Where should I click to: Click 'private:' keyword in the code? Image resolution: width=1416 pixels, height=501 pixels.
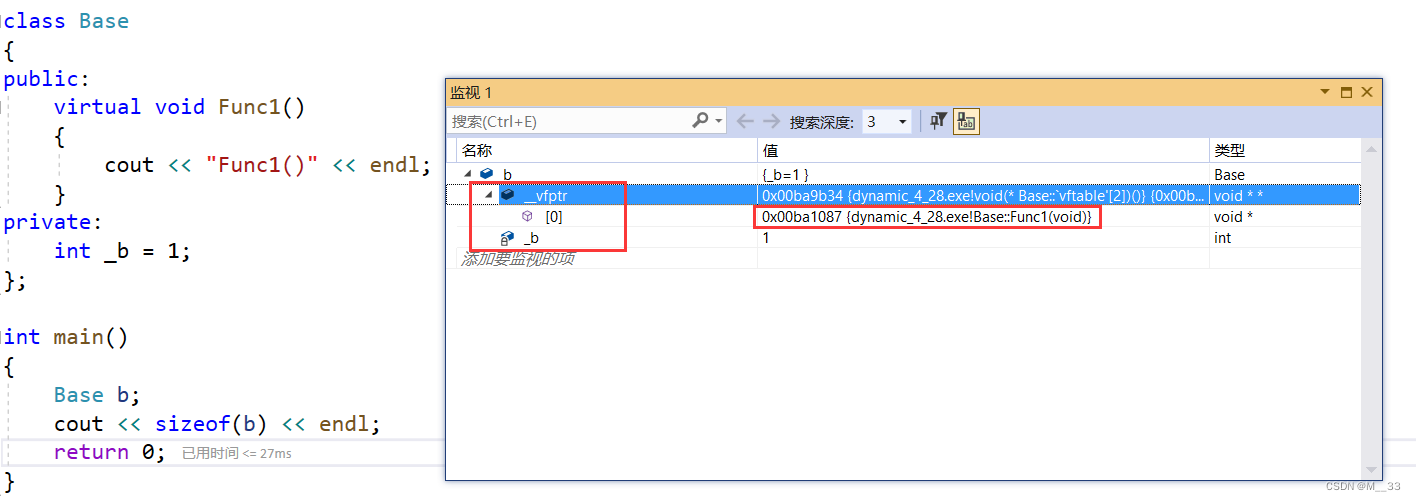(53, 222)
